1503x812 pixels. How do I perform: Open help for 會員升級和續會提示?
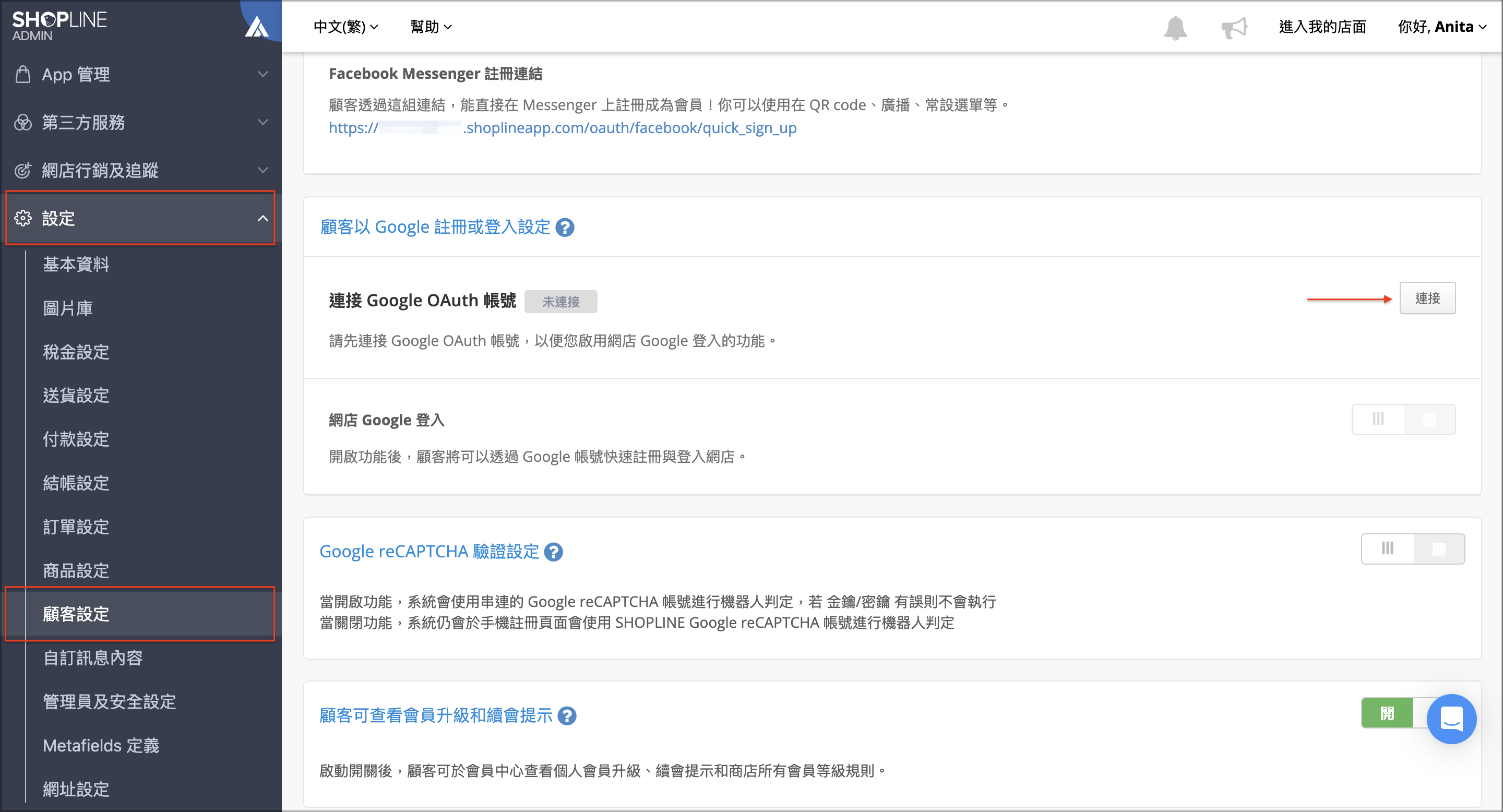[567, 716]
